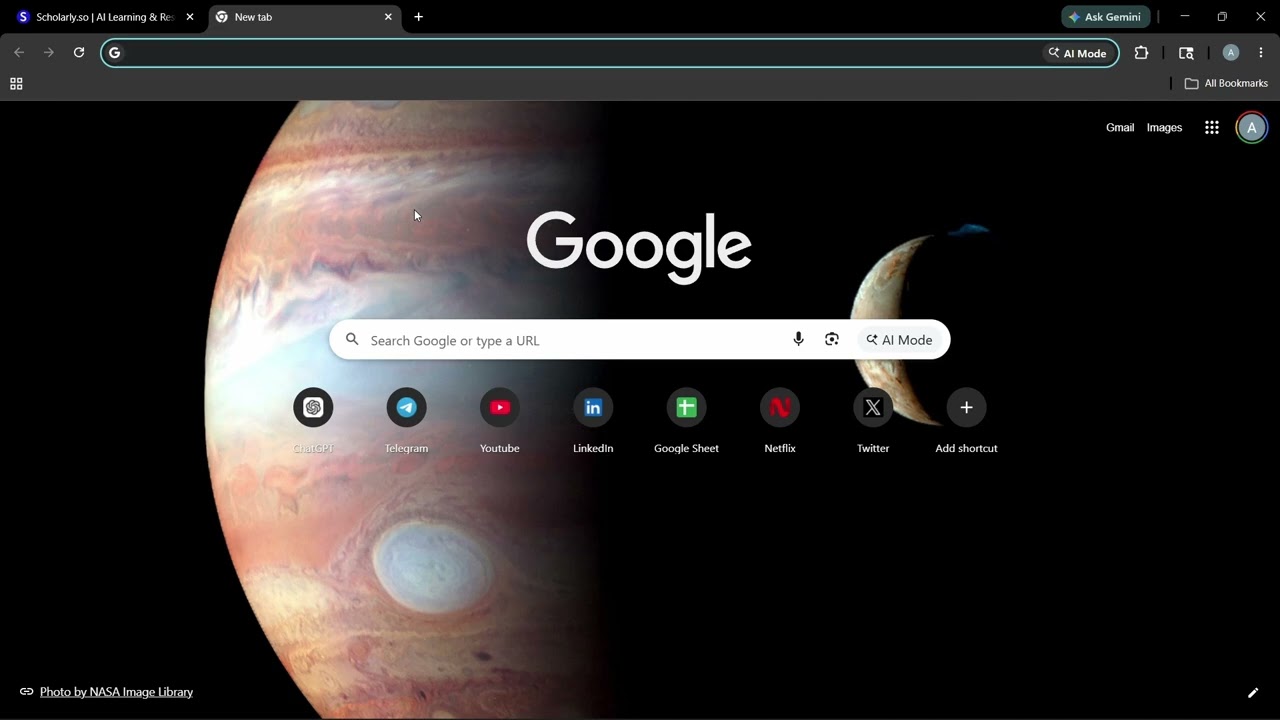The width and height of the screenshot is (1280, 720).
Task: Click AI Mode button in the address bar
Action: tap(1077, 53)
